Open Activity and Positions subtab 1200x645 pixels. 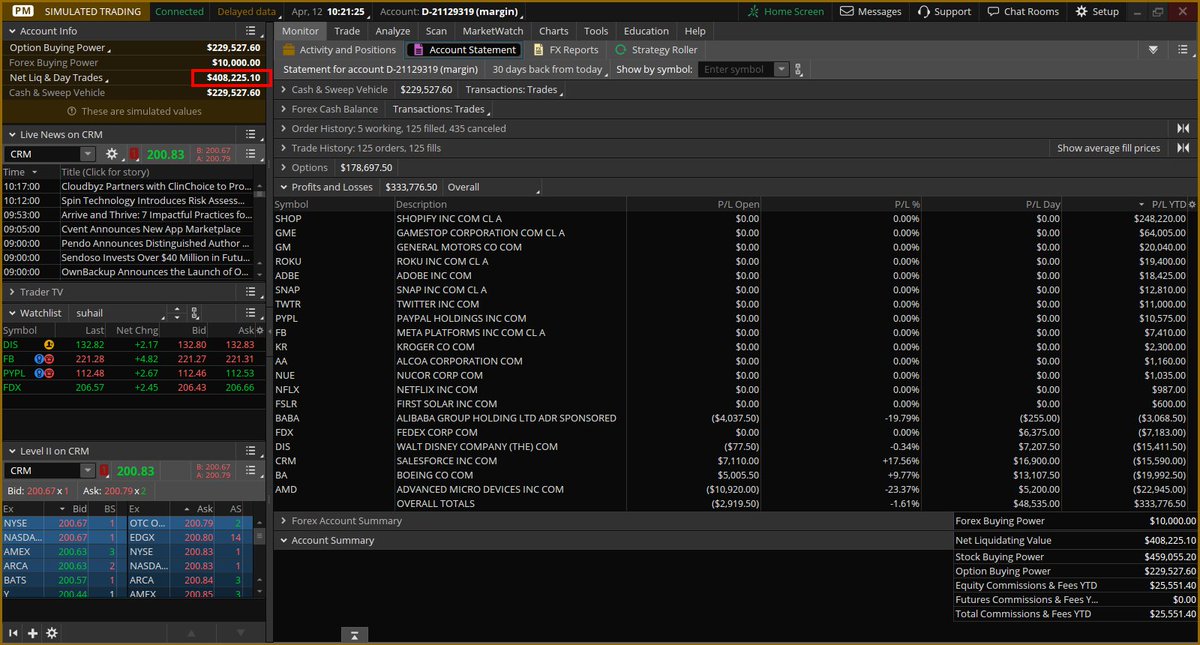[x=339, y=50]
